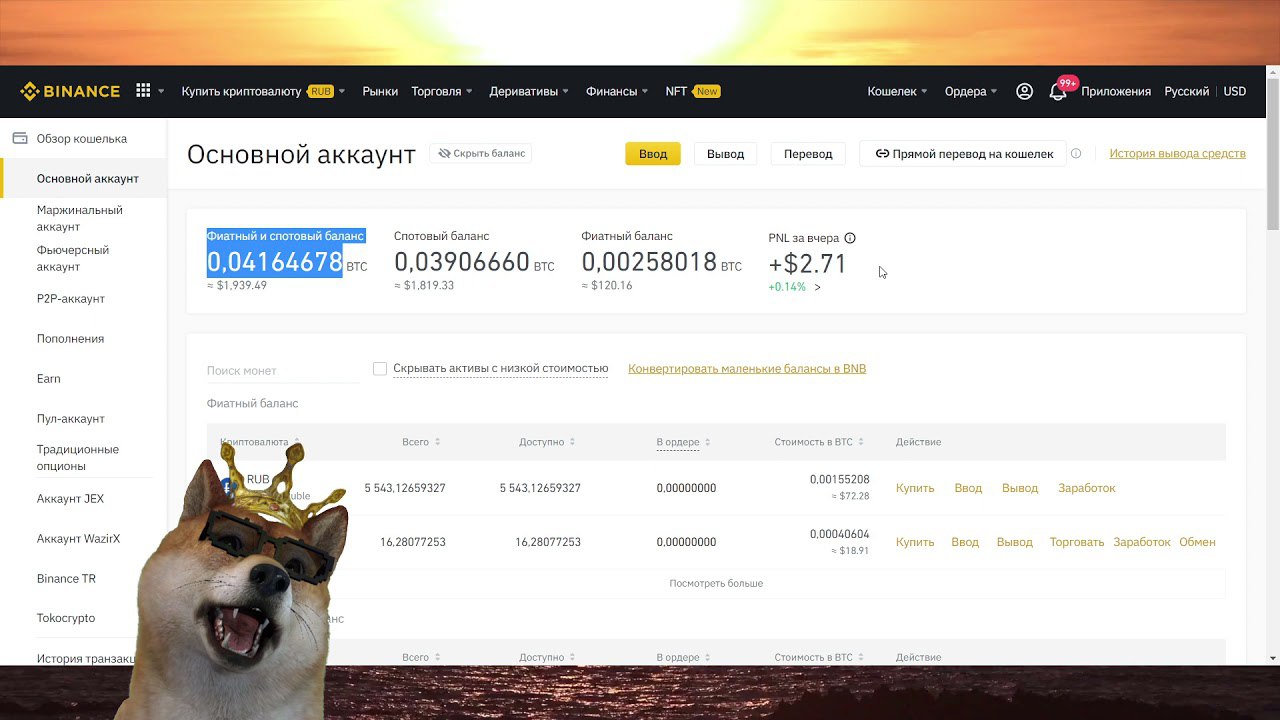Screen dimensions: 1280x720
Task: Select Обзор кошелька in sidebar
Action: (x=82, y=139)
